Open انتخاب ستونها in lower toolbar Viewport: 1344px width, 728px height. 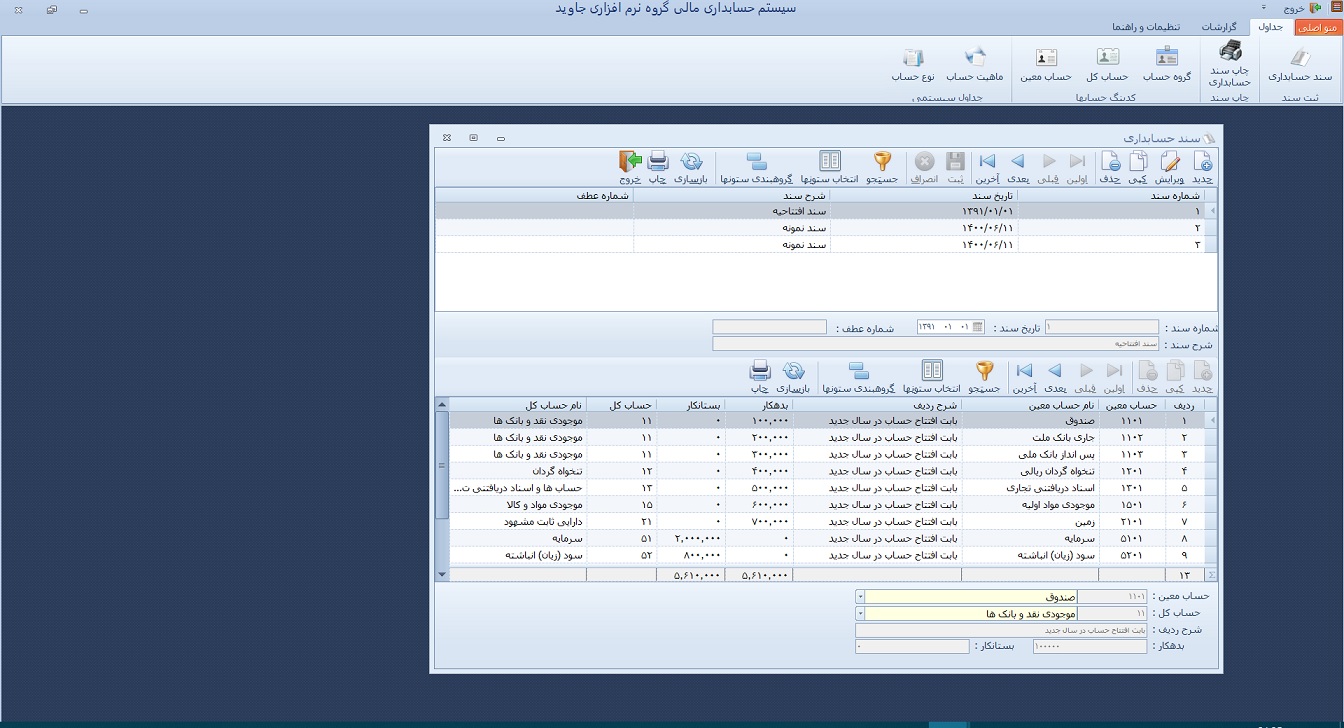(932, 377)
